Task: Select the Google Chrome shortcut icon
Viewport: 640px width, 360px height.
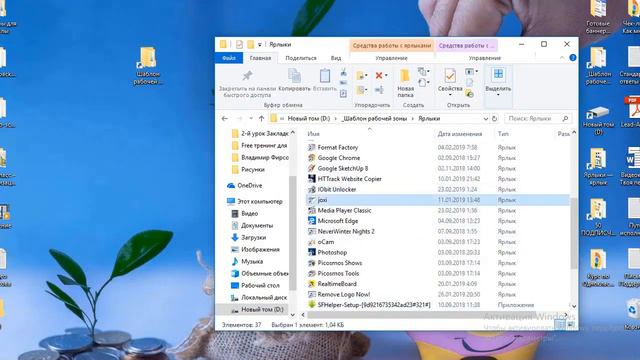Action: click(x=312, y=158)
